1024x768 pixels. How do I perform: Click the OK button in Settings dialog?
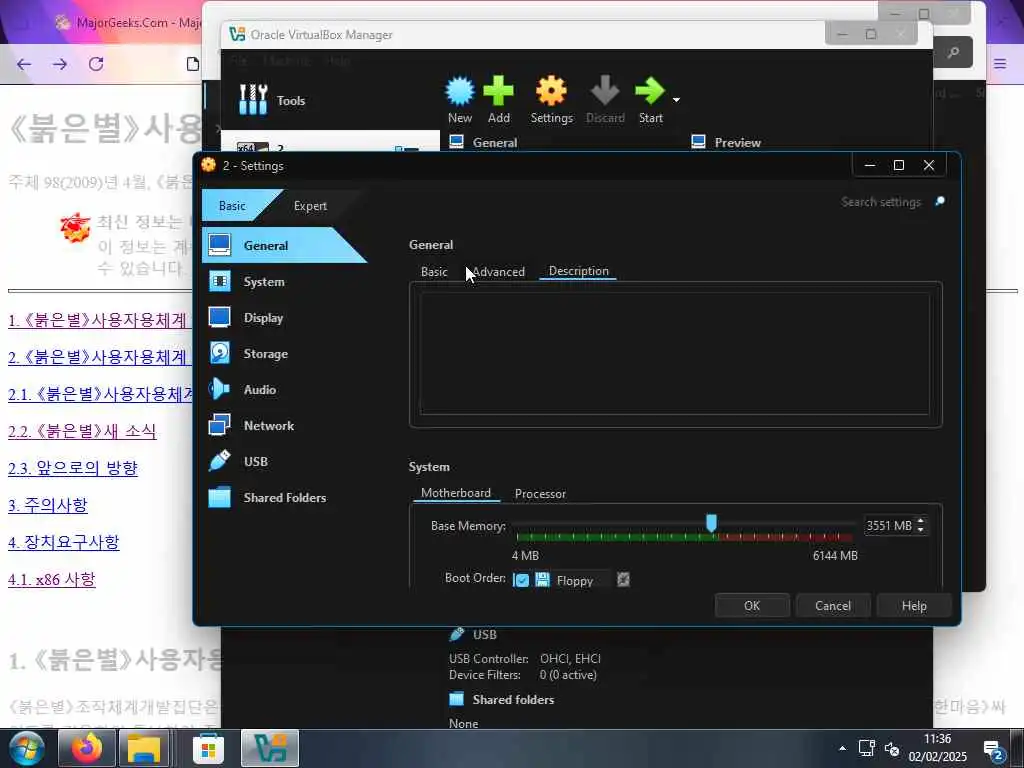(752, 605)
